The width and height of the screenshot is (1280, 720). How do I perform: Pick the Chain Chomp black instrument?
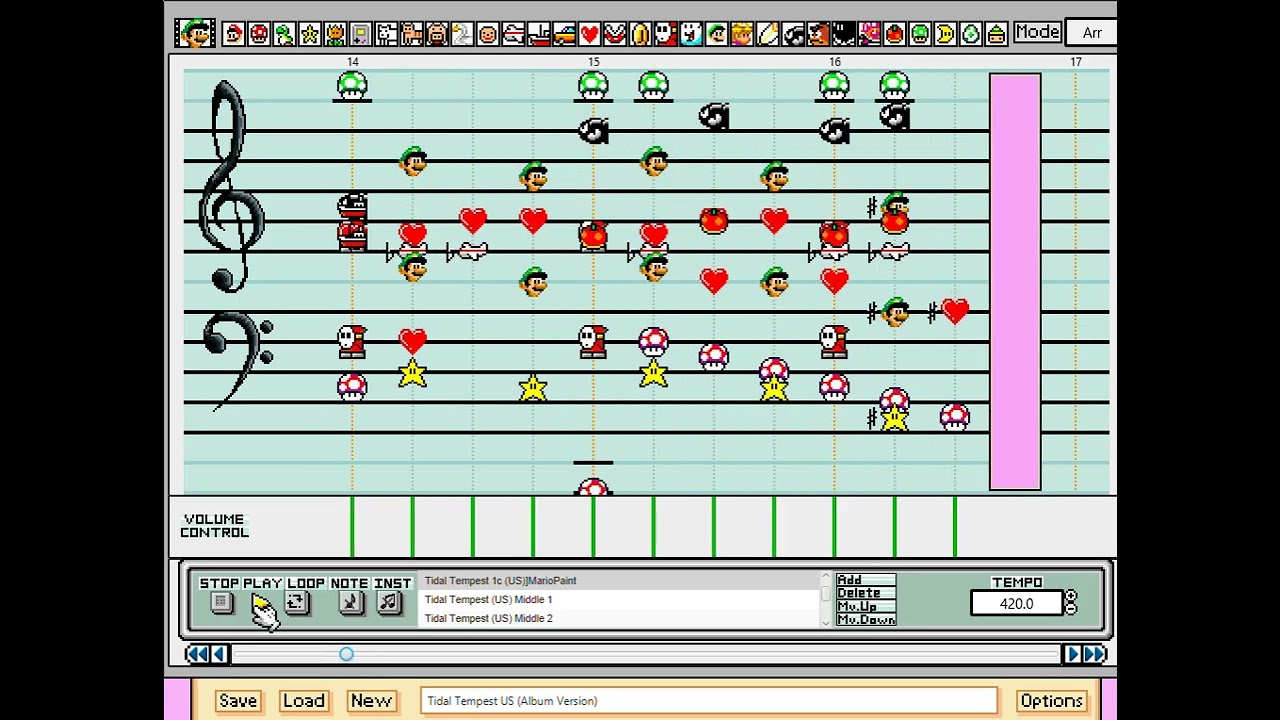[x=843, y=34]
